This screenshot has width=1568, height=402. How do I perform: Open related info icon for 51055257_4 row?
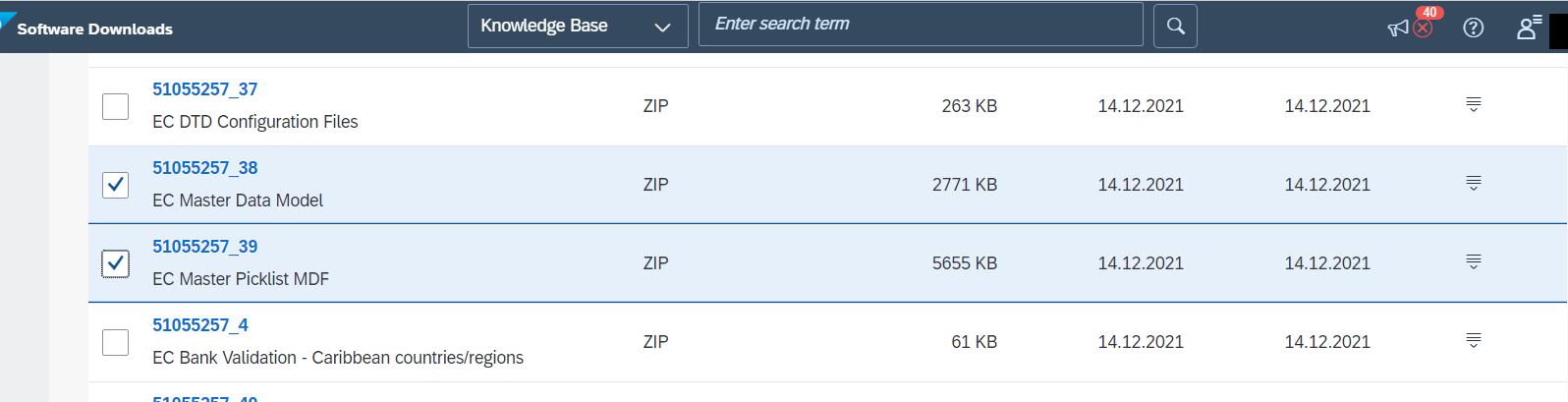pos(1474,340)
